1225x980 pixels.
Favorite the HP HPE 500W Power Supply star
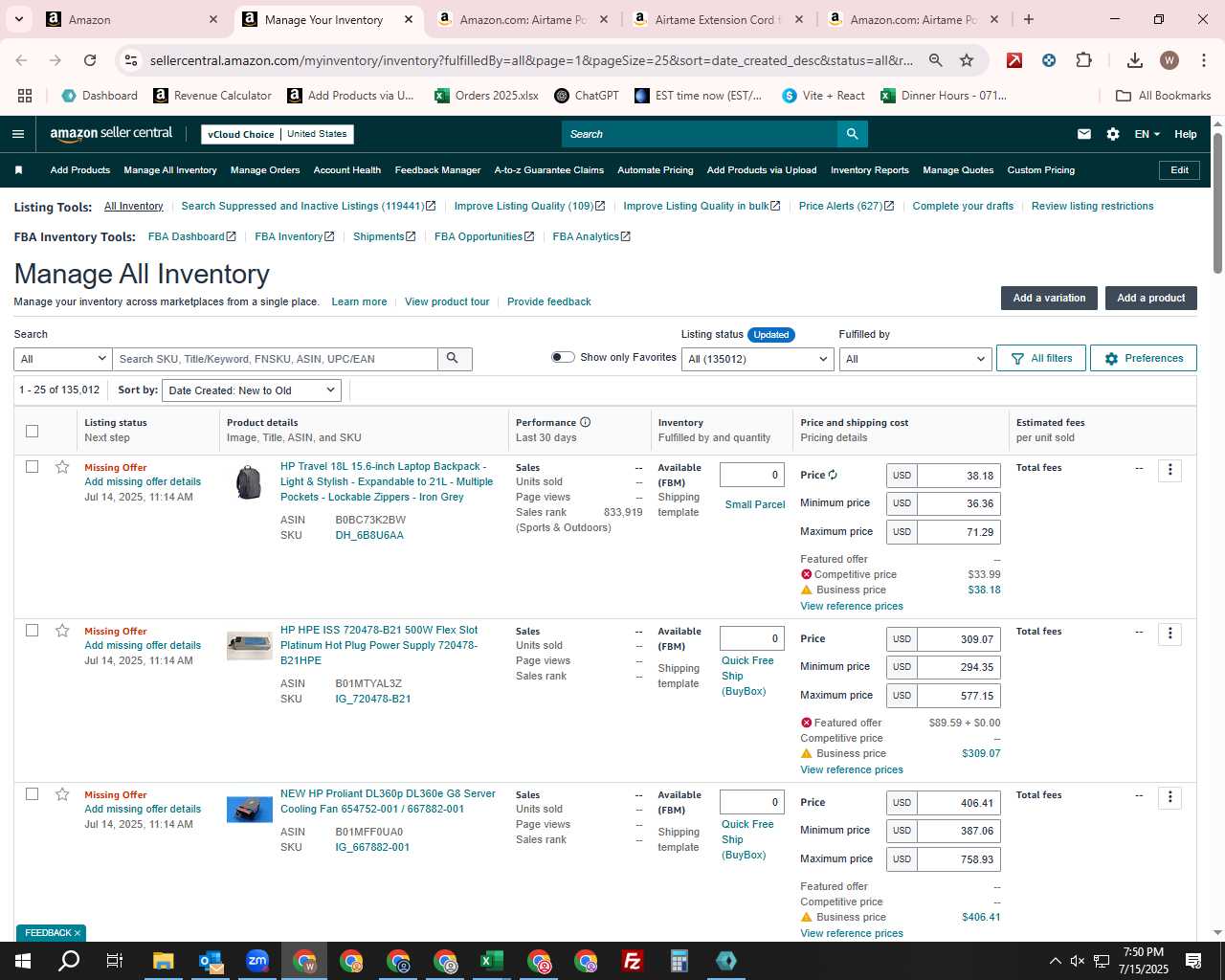tap(62, 631)
